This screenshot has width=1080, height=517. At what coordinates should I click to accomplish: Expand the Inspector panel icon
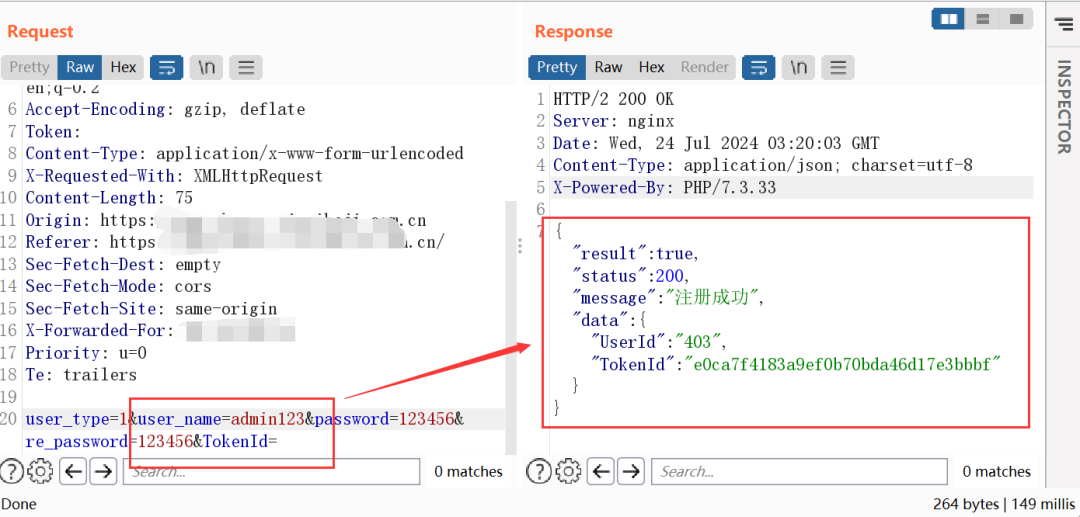coord(1063,25)
